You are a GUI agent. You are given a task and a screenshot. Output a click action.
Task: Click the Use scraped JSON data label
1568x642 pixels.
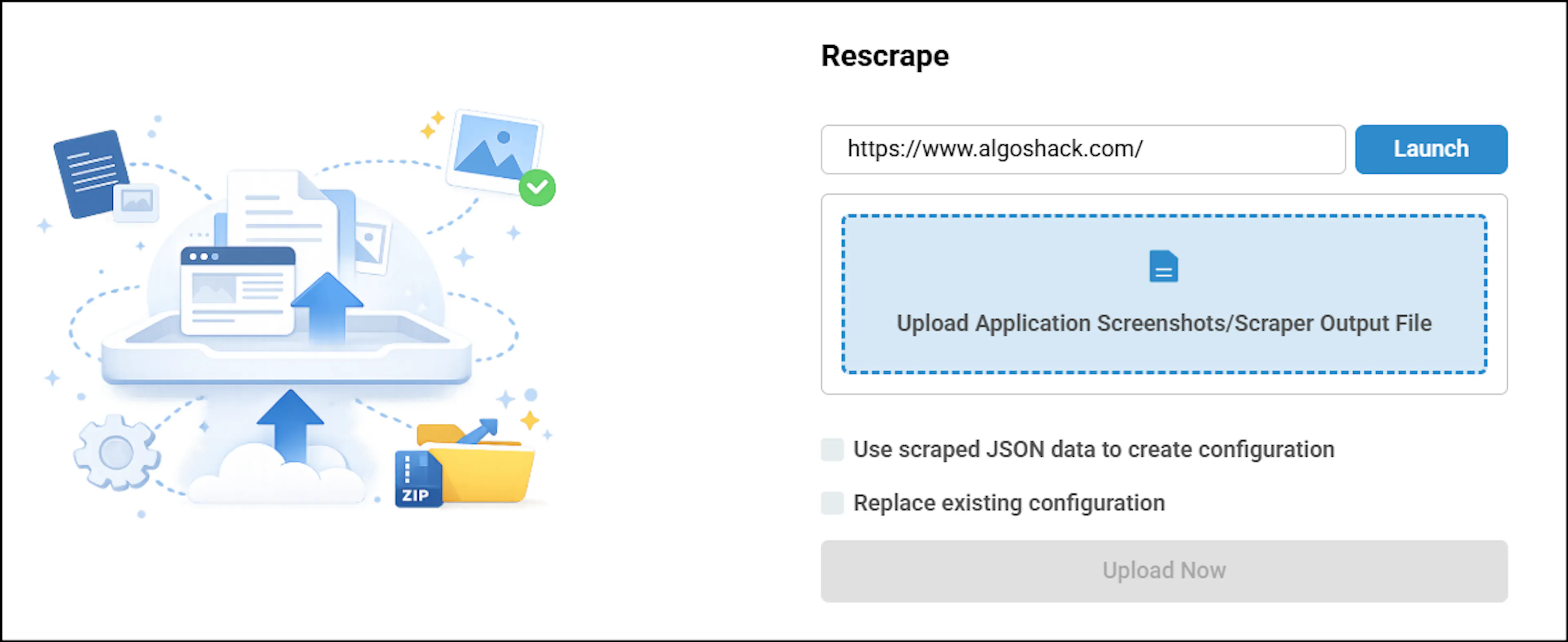1094,450
